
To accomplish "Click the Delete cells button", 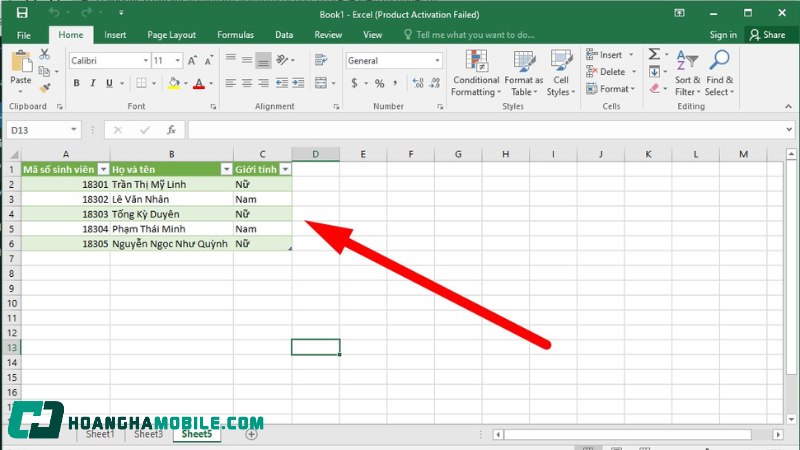I will click(606, 71).
